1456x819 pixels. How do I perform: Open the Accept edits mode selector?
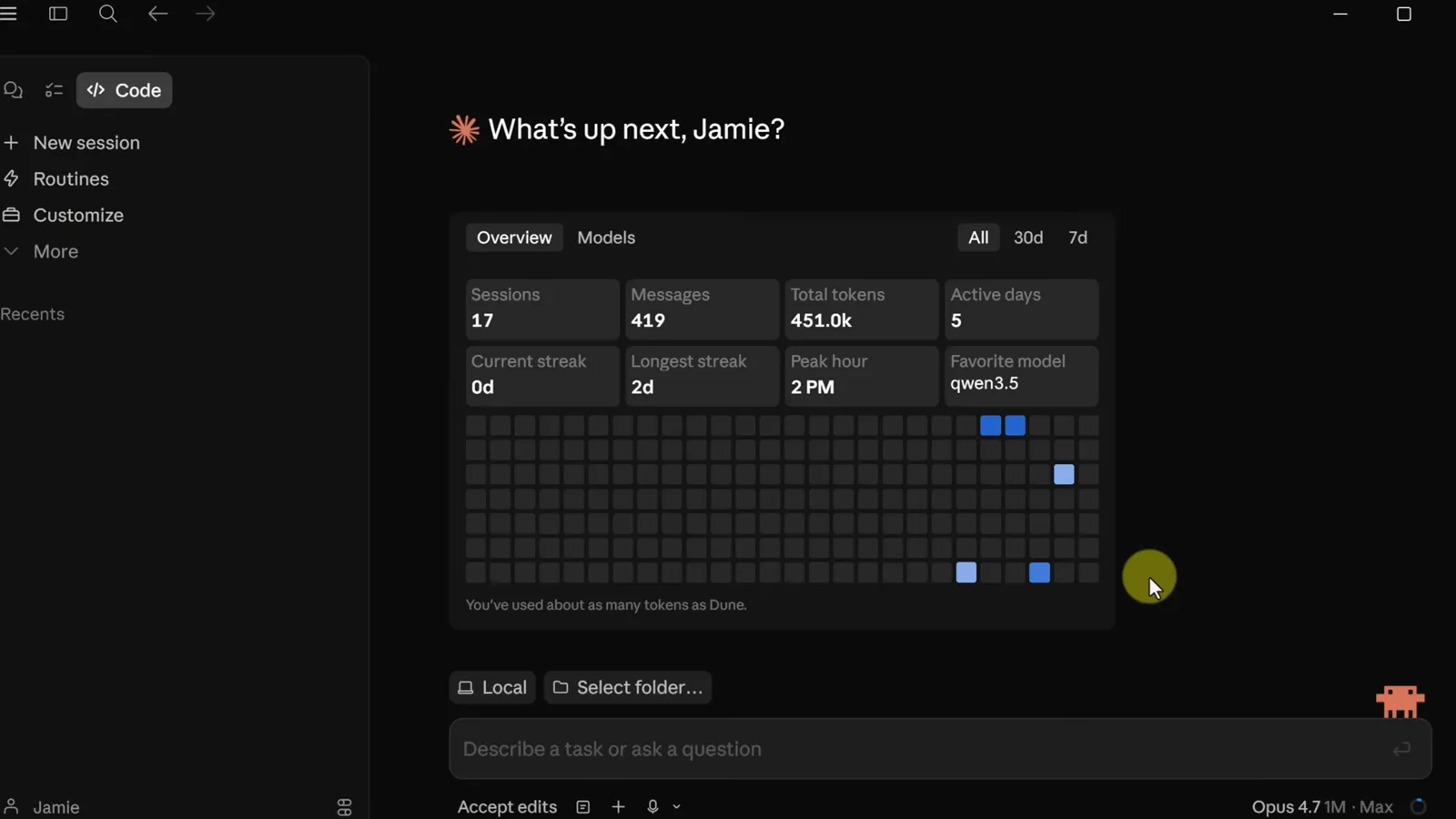pyautogui.click(x=507, y=807)
